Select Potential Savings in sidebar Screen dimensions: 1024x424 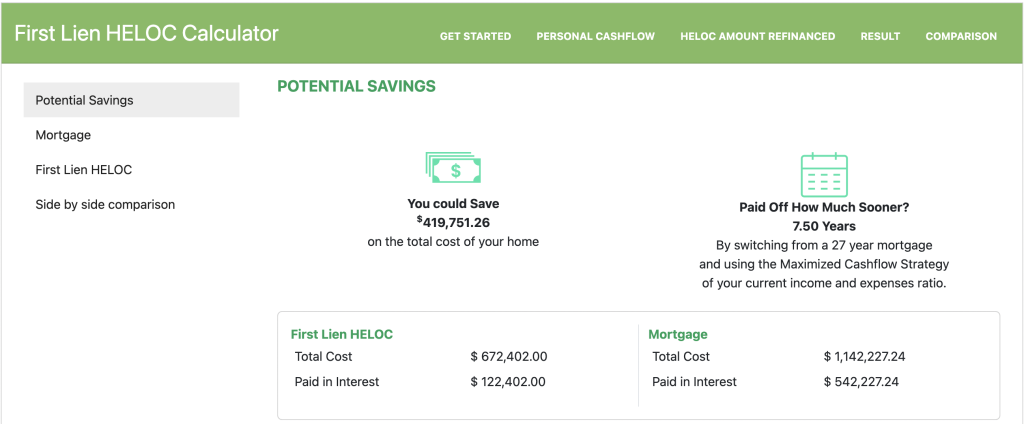[x=84, y=100]
